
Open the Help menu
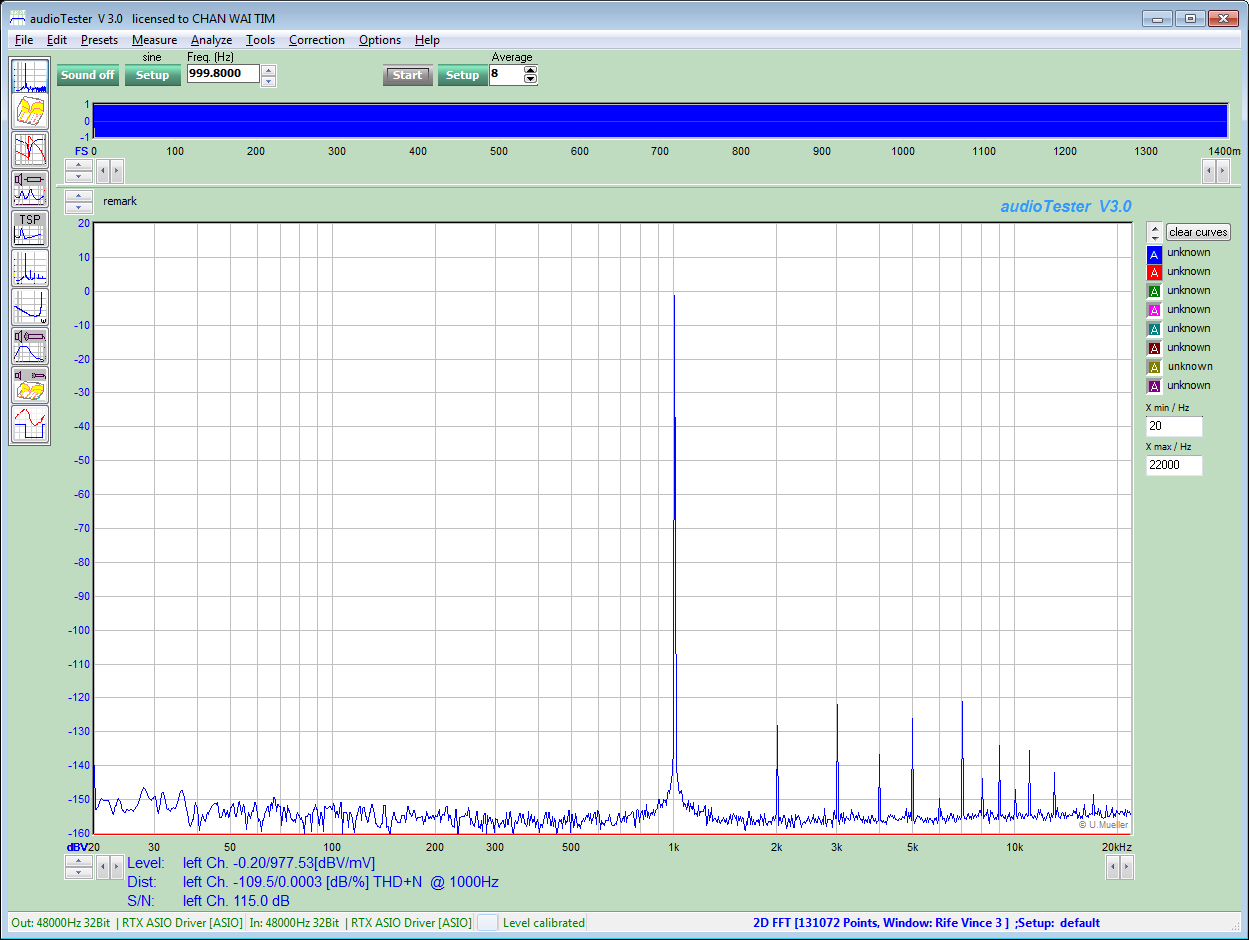tap(427, 40)
